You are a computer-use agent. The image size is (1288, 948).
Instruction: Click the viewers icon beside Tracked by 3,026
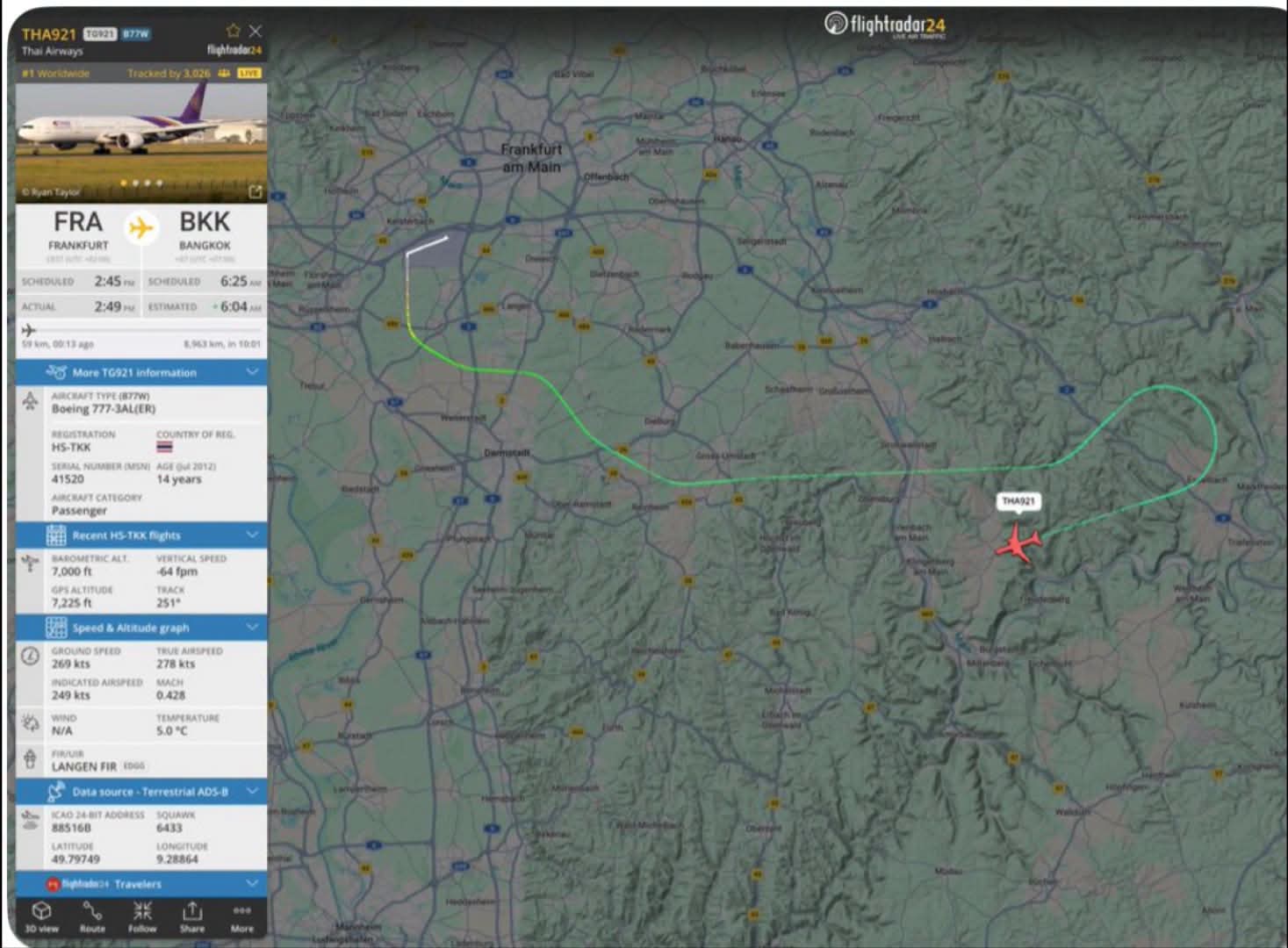[x=224, y=74]
